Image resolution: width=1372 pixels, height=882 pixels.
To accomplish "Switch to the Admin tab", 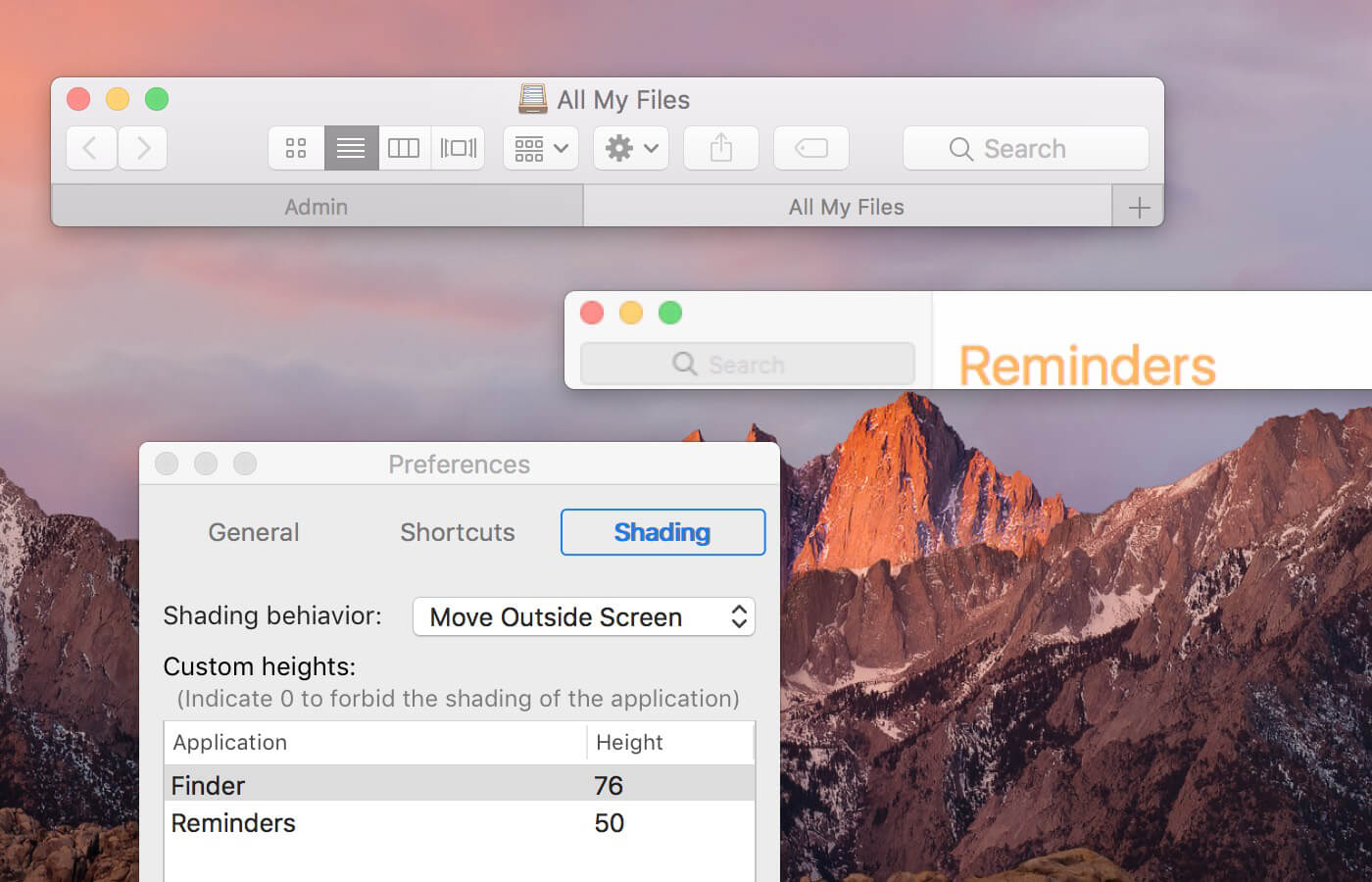I will click(x=317, y=207).
